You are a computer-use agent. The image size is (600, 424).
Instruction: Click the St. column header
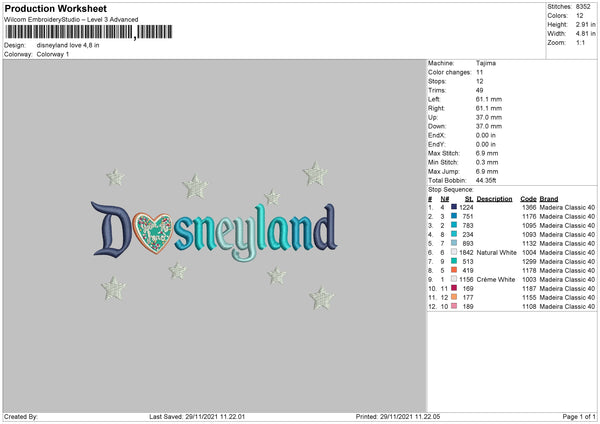point(469,199)
